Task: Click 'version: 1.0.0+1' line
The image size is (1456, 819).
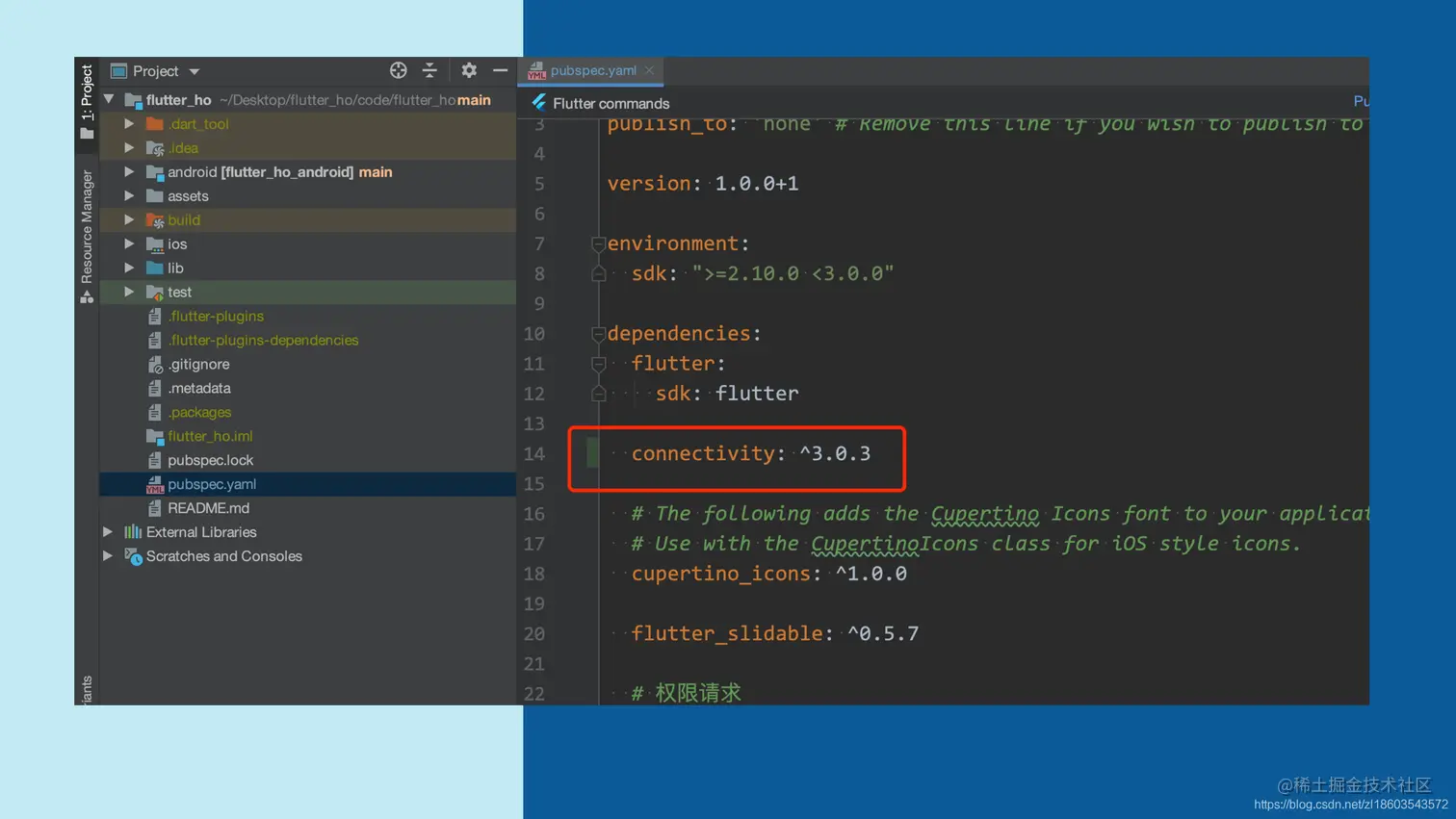Action: click(x=702, y=183)
